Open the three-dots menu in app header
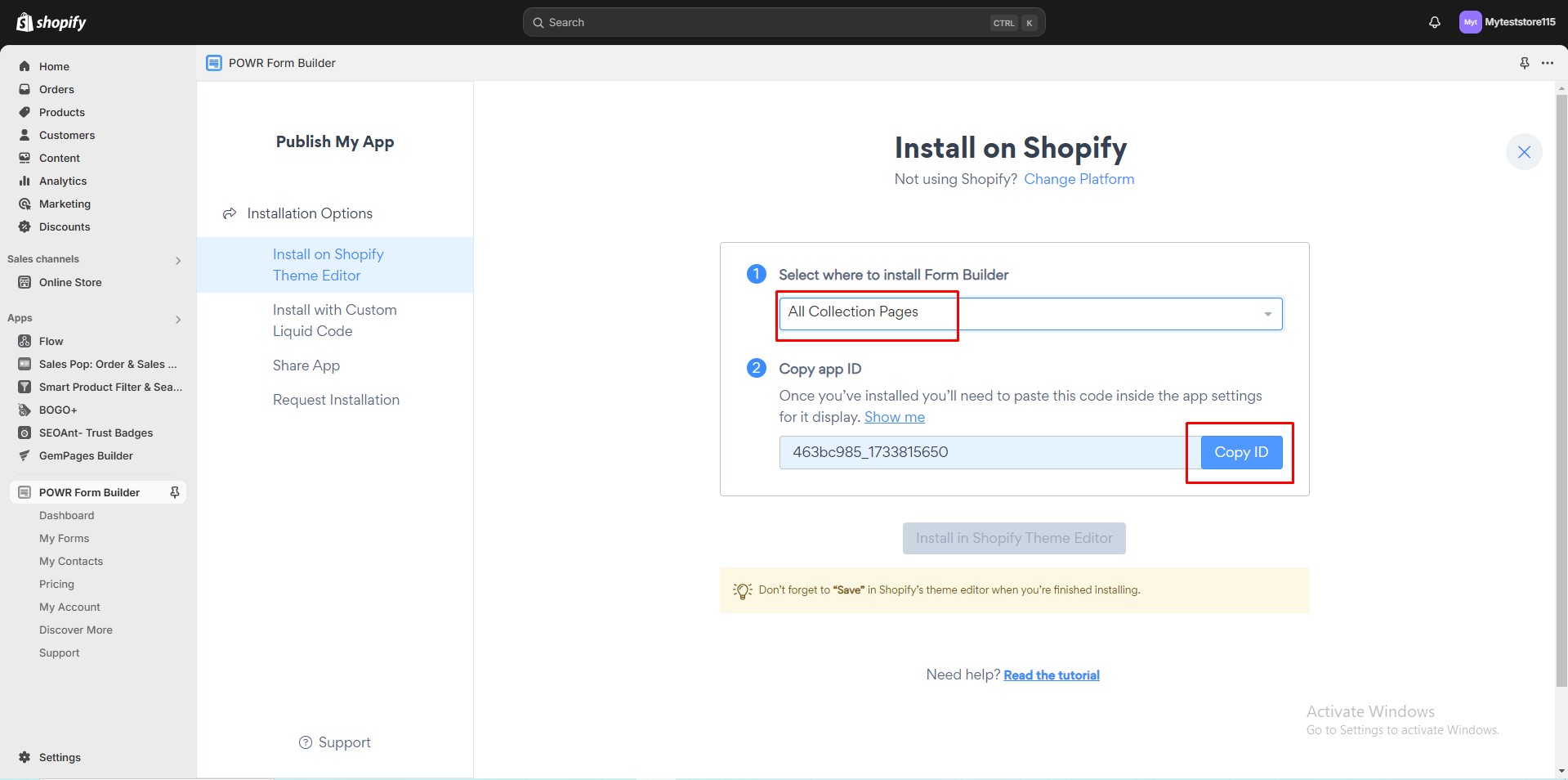The width and height of the screenshot is (1568, 780). pos(1547,63)
